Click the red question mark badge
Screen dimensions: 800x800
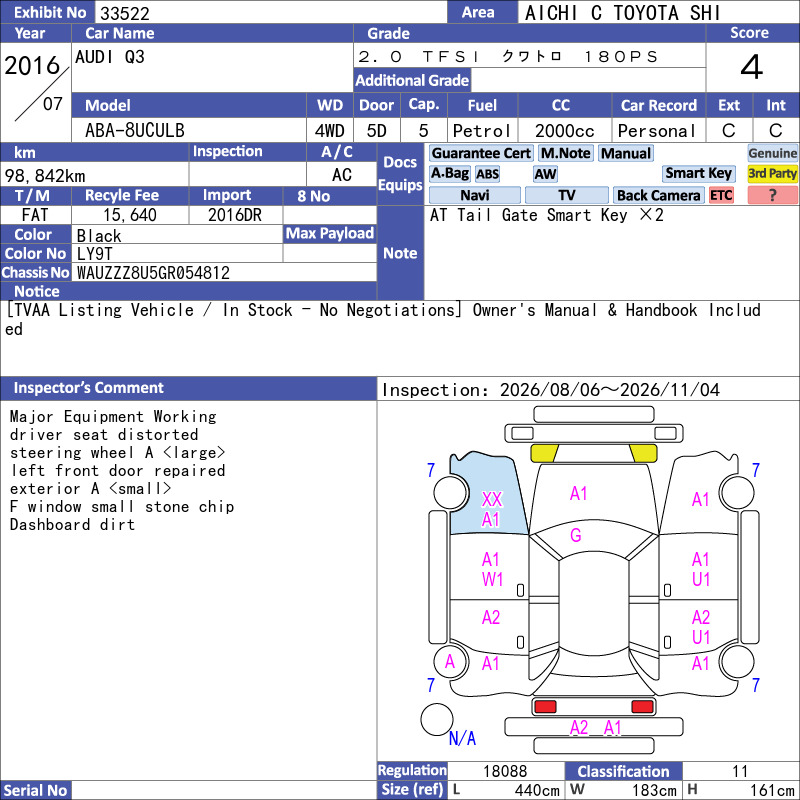coord(772,195)
